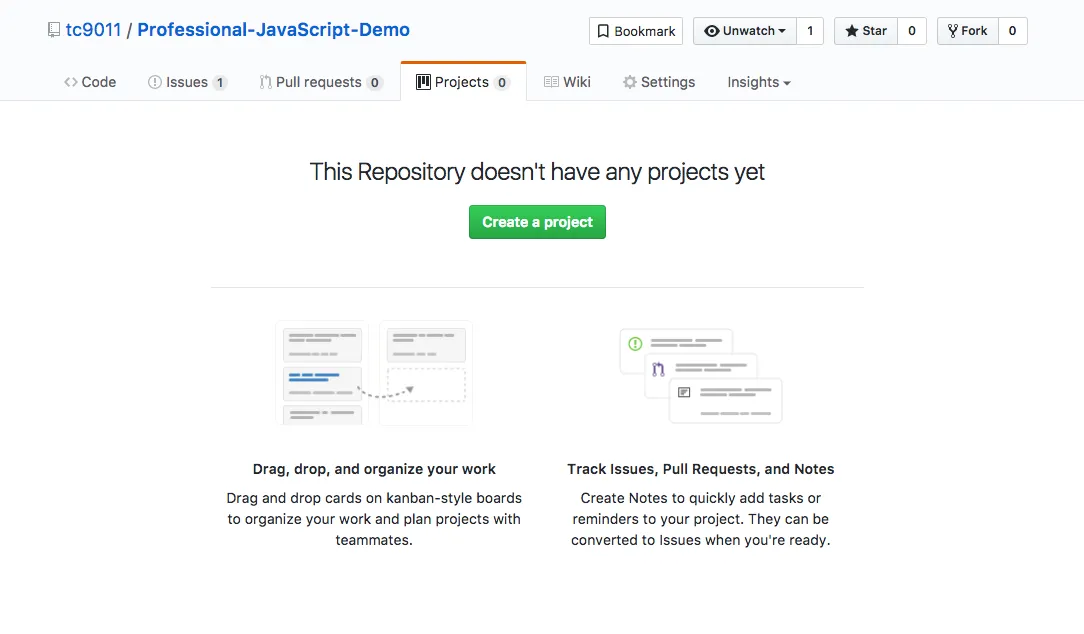Click the Settings gear icon

pyautogui.click(x=629, y=82)
